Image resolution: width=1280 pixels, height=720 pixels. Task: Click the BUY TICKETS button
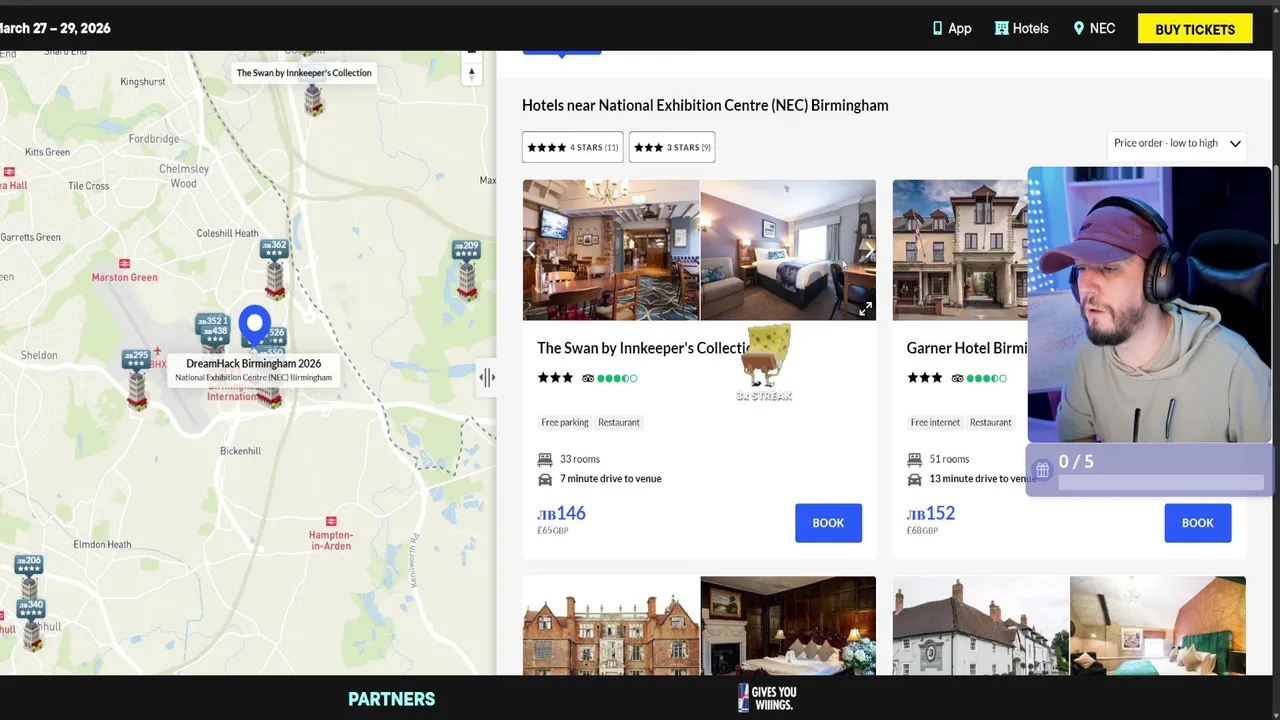[x=1195, y=29]
